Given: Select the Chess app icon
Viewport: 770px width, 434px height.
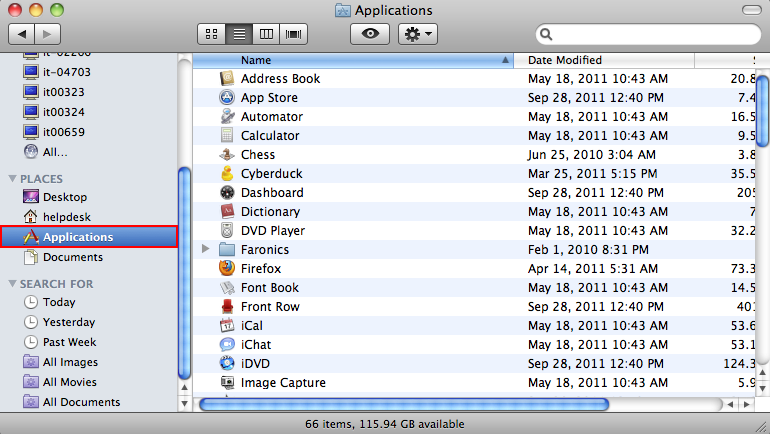Looking at the screenshot, I should pyautogui.click(x=227, y=155).
